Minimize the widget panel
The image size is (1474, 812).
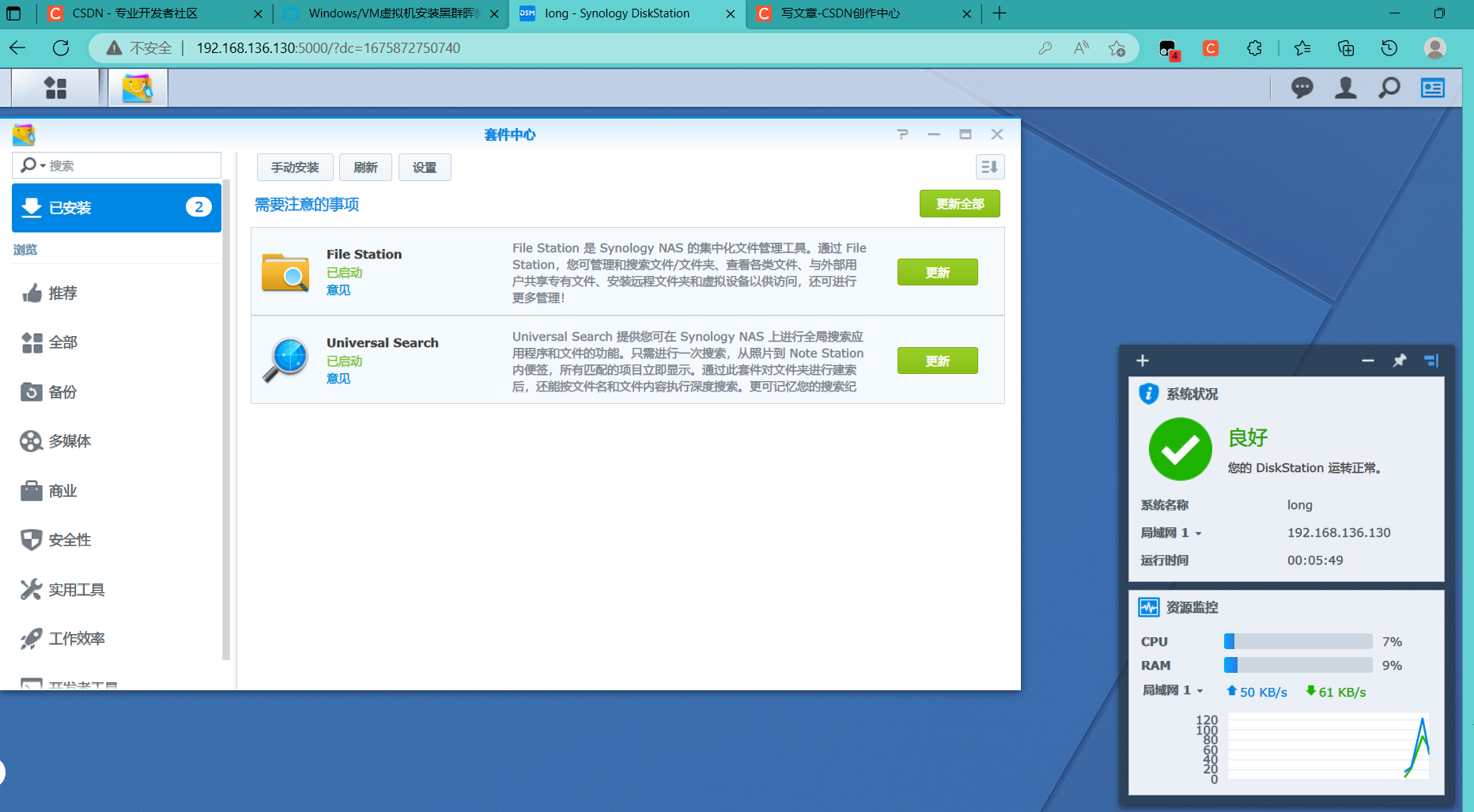[x=1368, y=361]
